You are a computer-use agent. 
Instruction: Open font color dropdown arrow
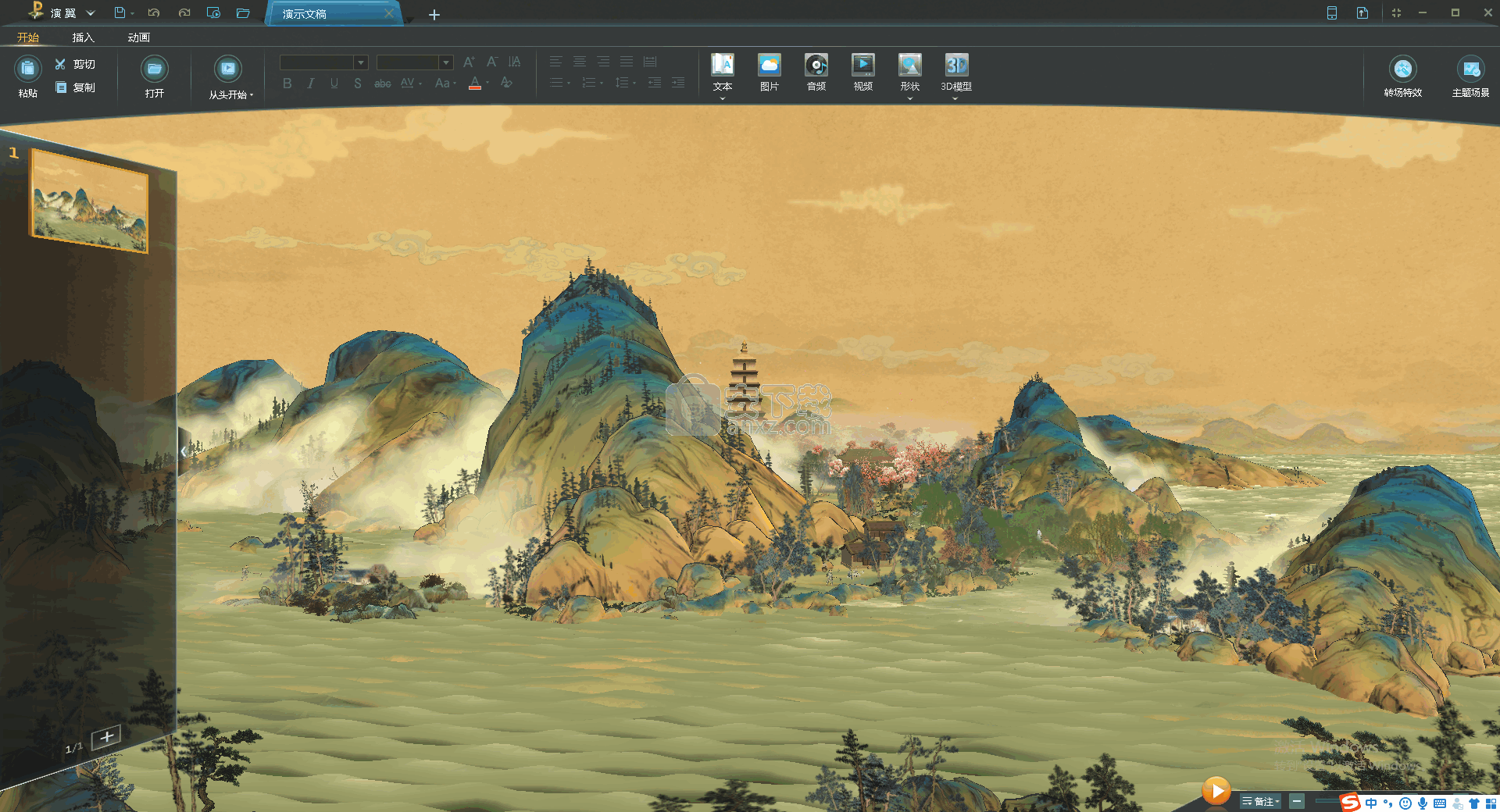(x=487, y=83)
